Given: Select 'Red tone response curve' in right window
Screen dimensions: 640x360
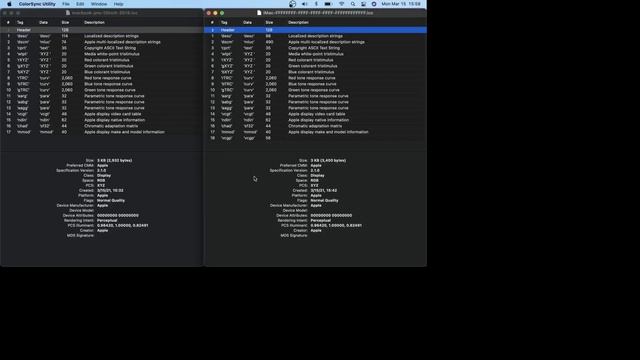Looking at the screenshot, I should tap(315, 78).
